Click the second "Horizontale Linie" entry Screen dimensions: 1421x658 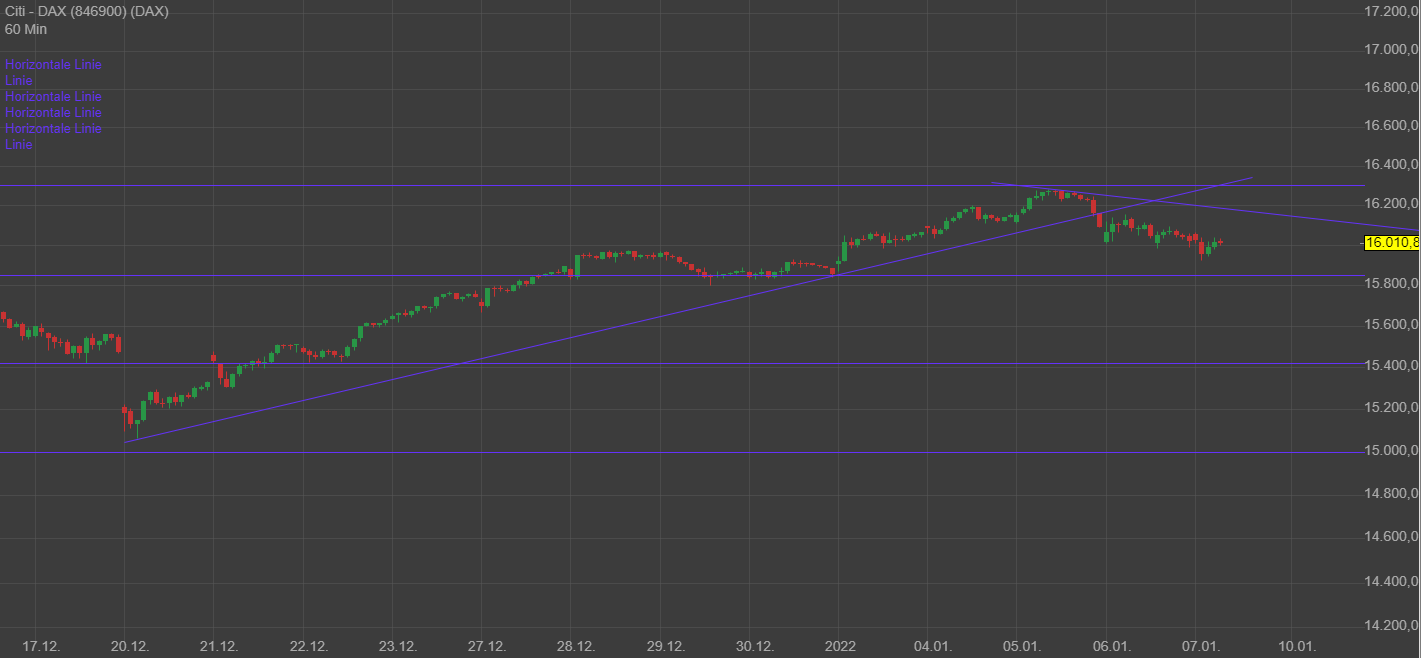coord(53,96)
